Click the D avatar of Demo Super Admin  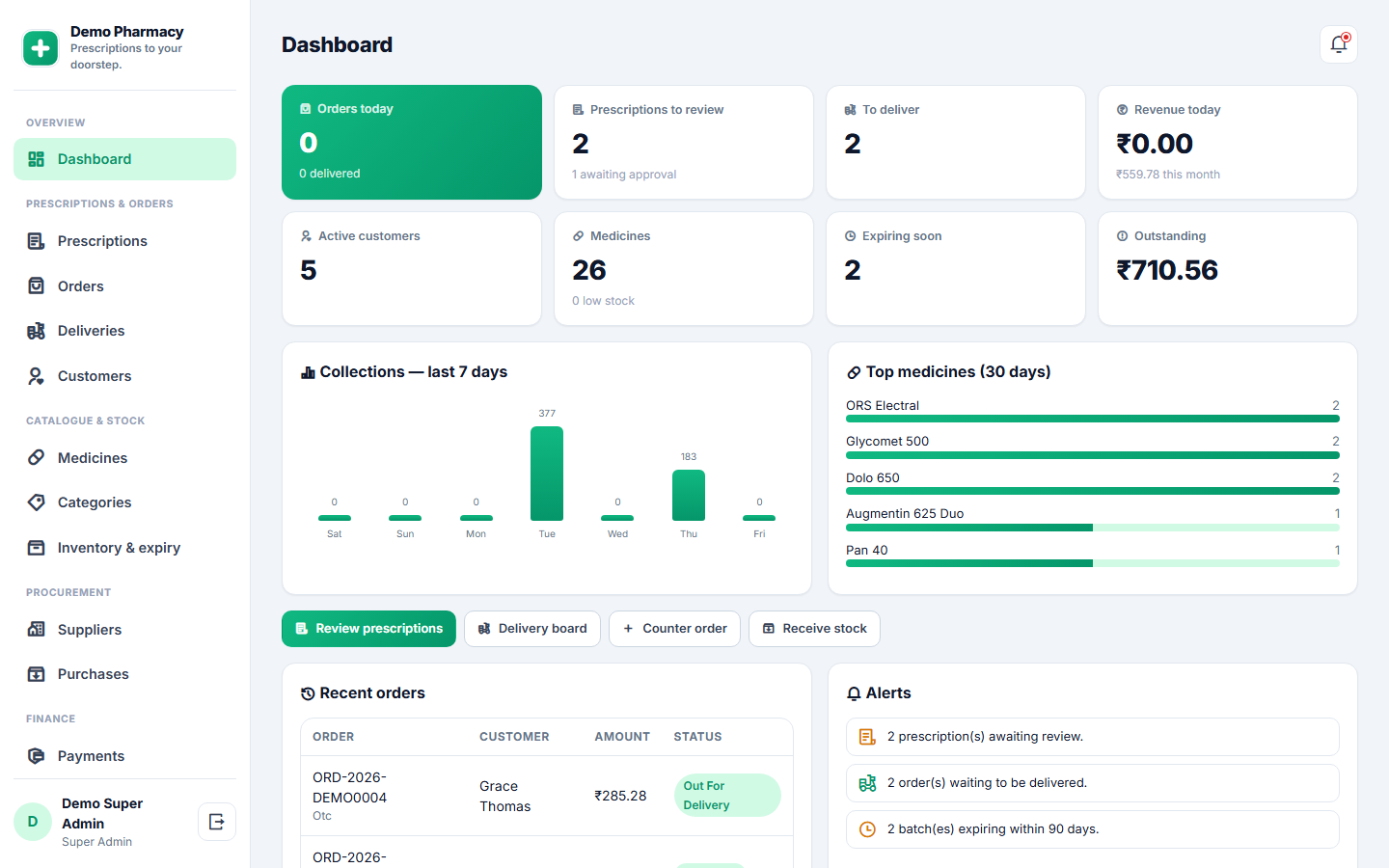coord(33,822)
